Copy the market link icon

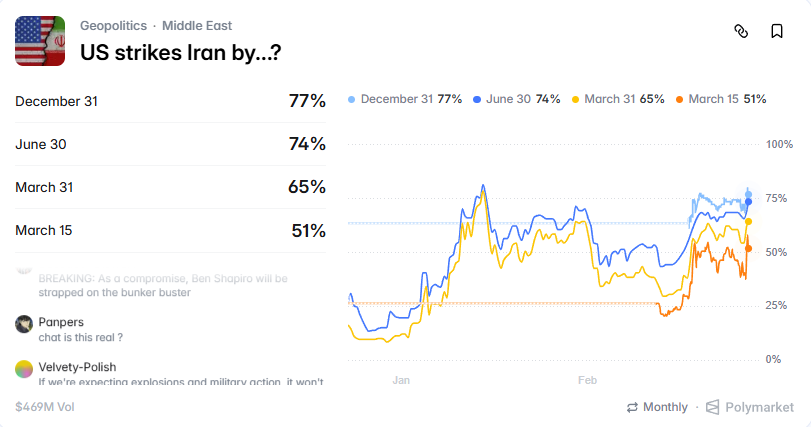(741, 31)
